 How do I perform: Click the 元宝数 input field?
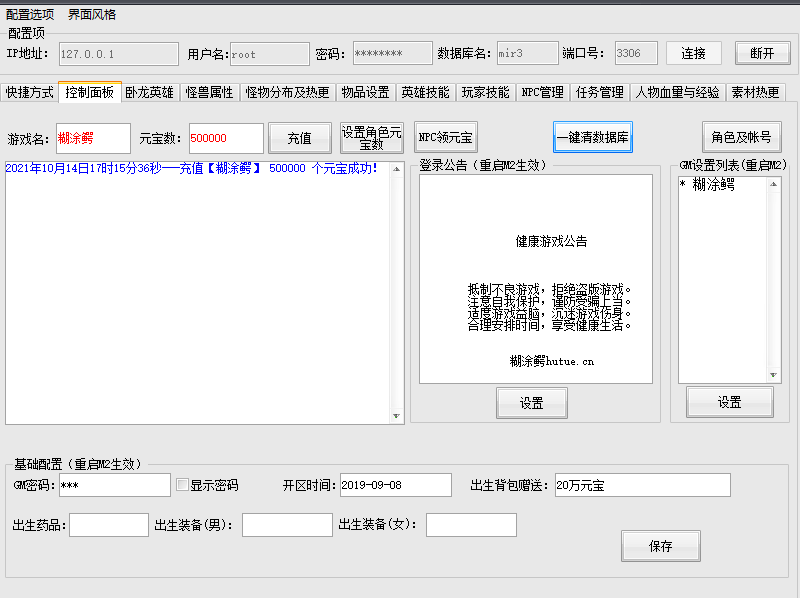(x=226, y=138)
